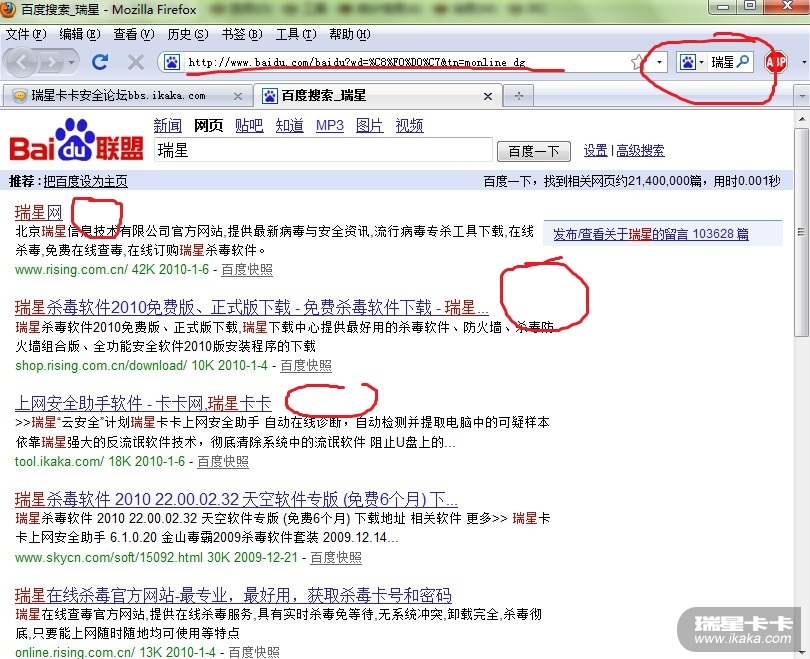This screenshot has height=659, width=810.
Task: Reload the page with the refresh icon
Action: 99,62
